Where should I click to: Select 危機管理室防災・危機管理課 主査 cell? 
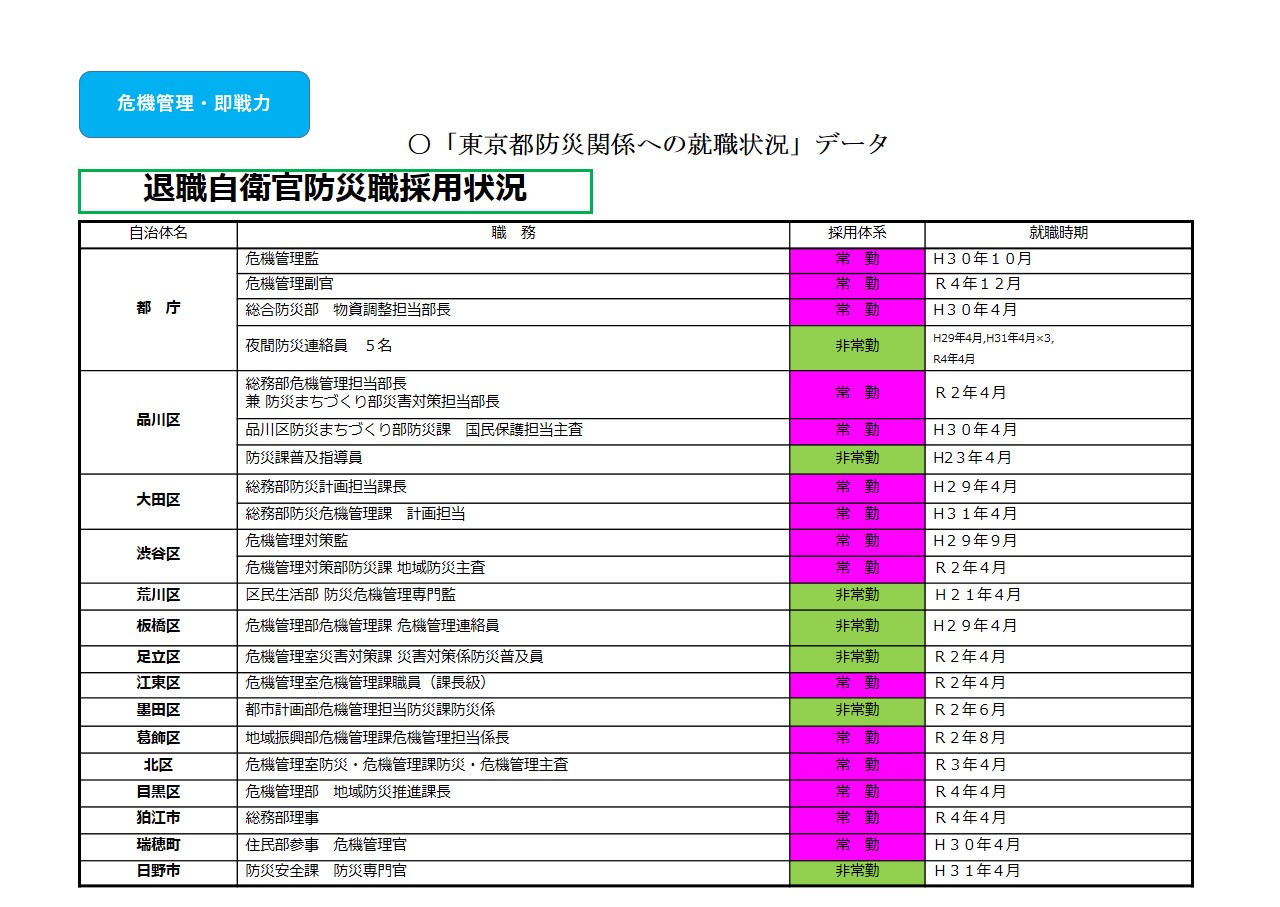pyautogui.click(x=514, y=766)
